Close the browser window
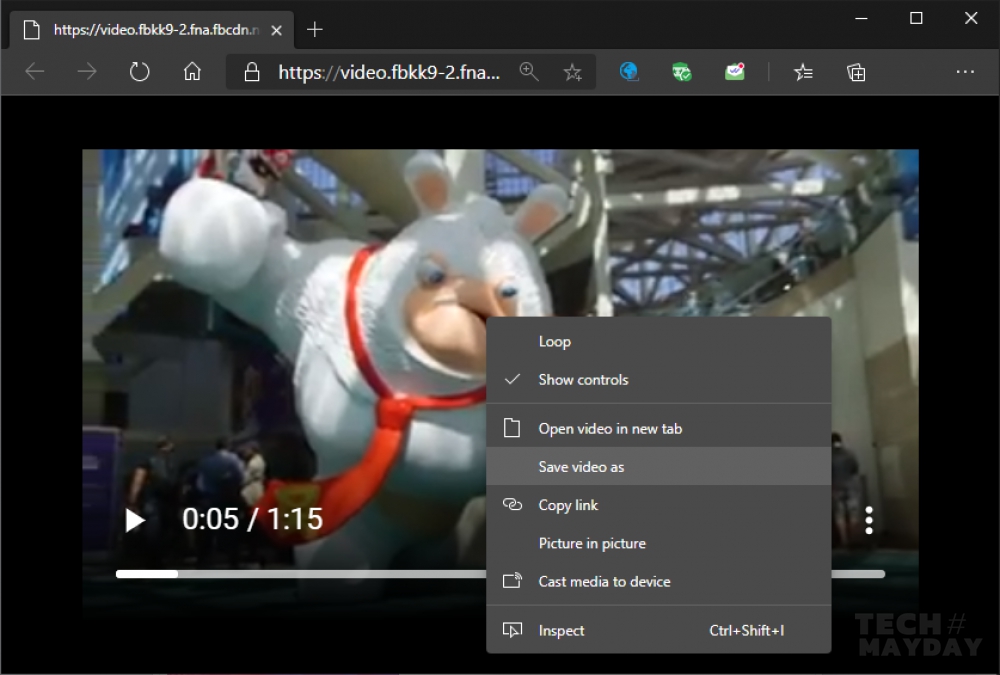The width and height of the screenshot is (1000, 675). [x=971, y=19]
